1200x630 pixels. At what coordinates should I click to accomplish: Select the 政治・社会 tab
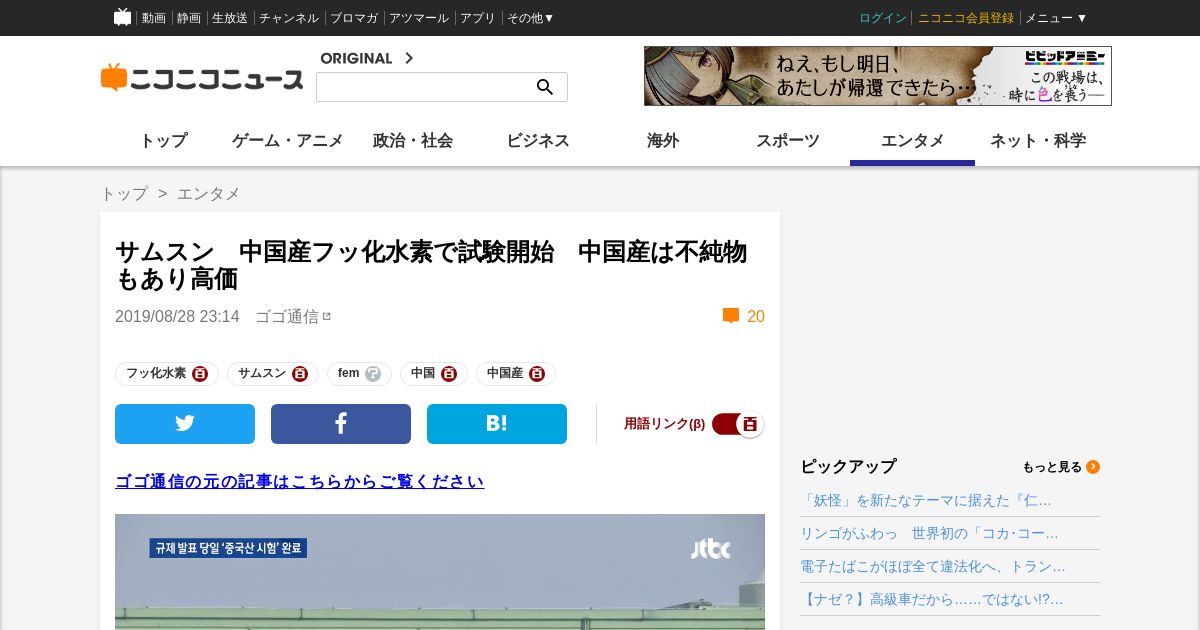[413, 141]
